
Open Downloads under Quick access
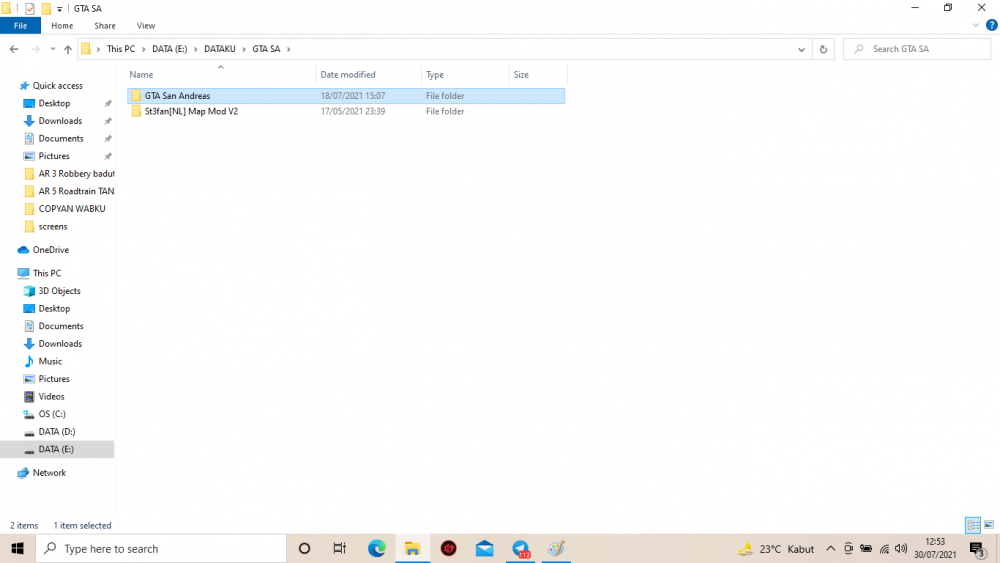(x=60, y=121)
